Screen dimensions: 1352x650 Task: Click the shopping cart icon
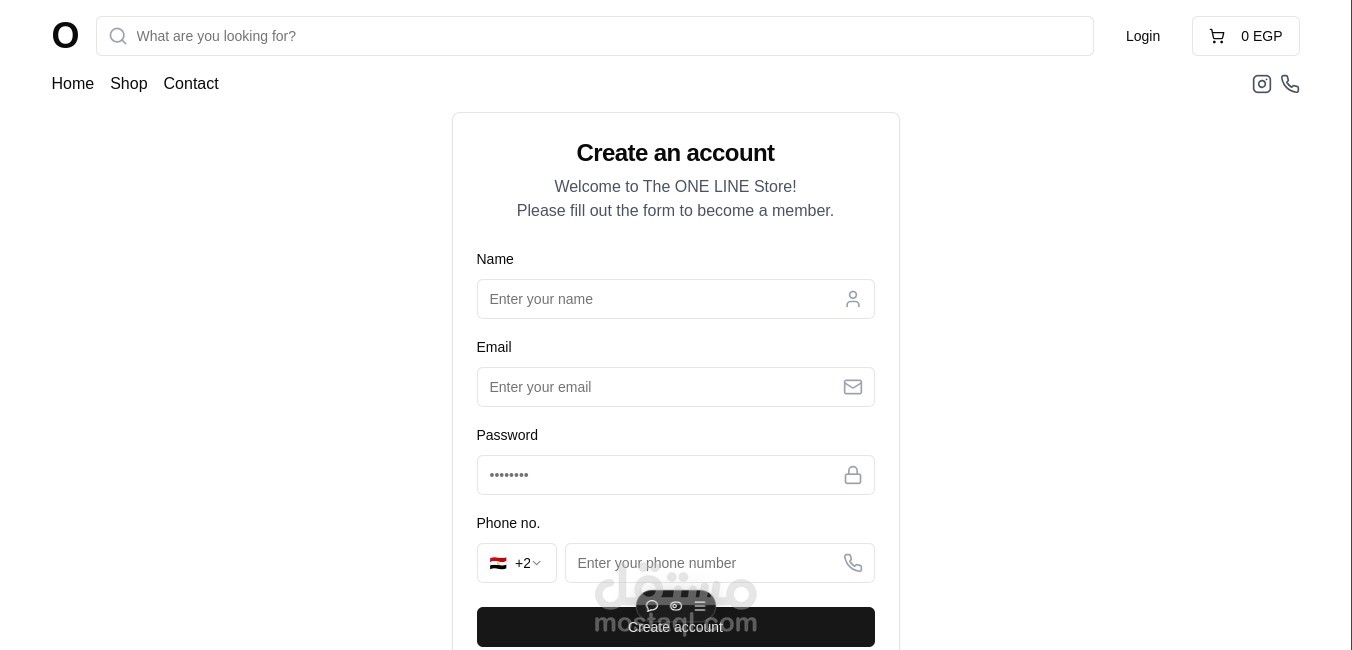(x=1217, y=36)
